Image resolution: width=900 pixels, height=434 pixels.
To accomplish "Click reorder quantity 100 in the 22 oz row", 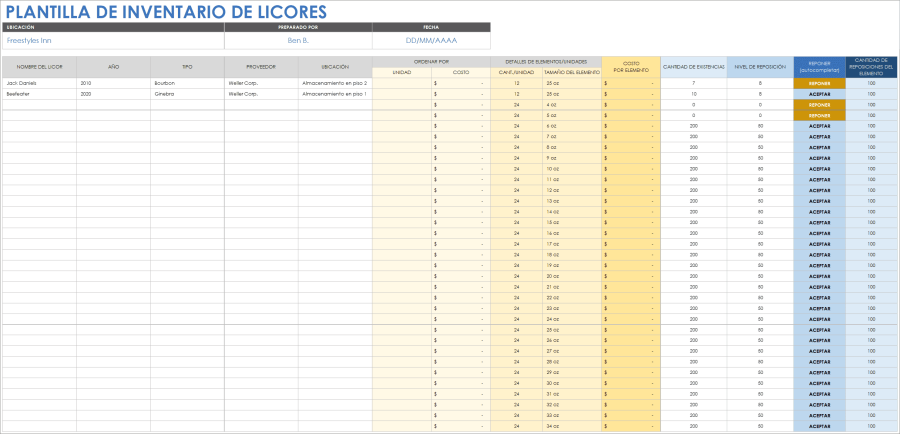I will [x=871, y=298].
